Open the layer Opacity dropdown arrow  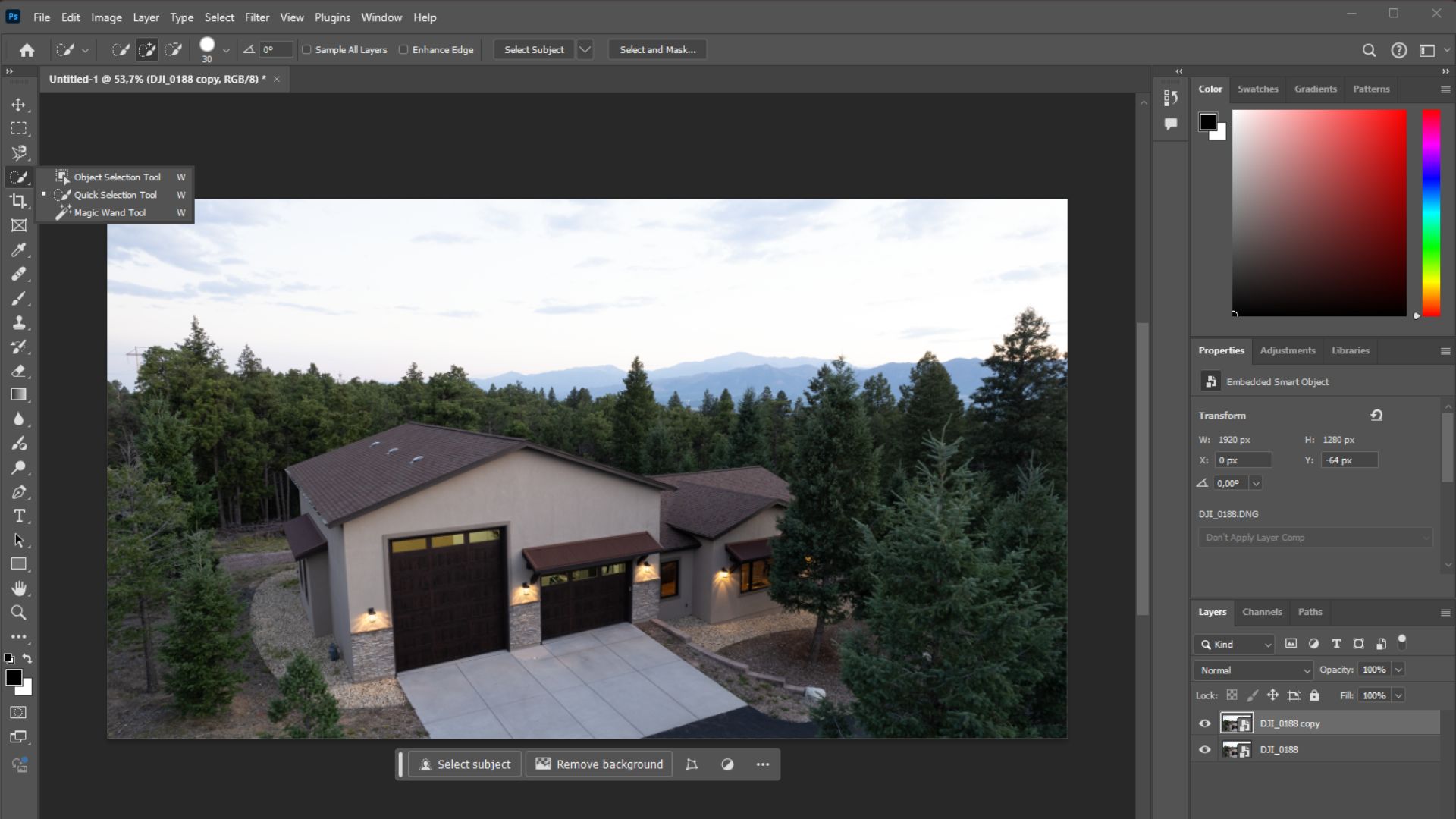pos(1399,670)
